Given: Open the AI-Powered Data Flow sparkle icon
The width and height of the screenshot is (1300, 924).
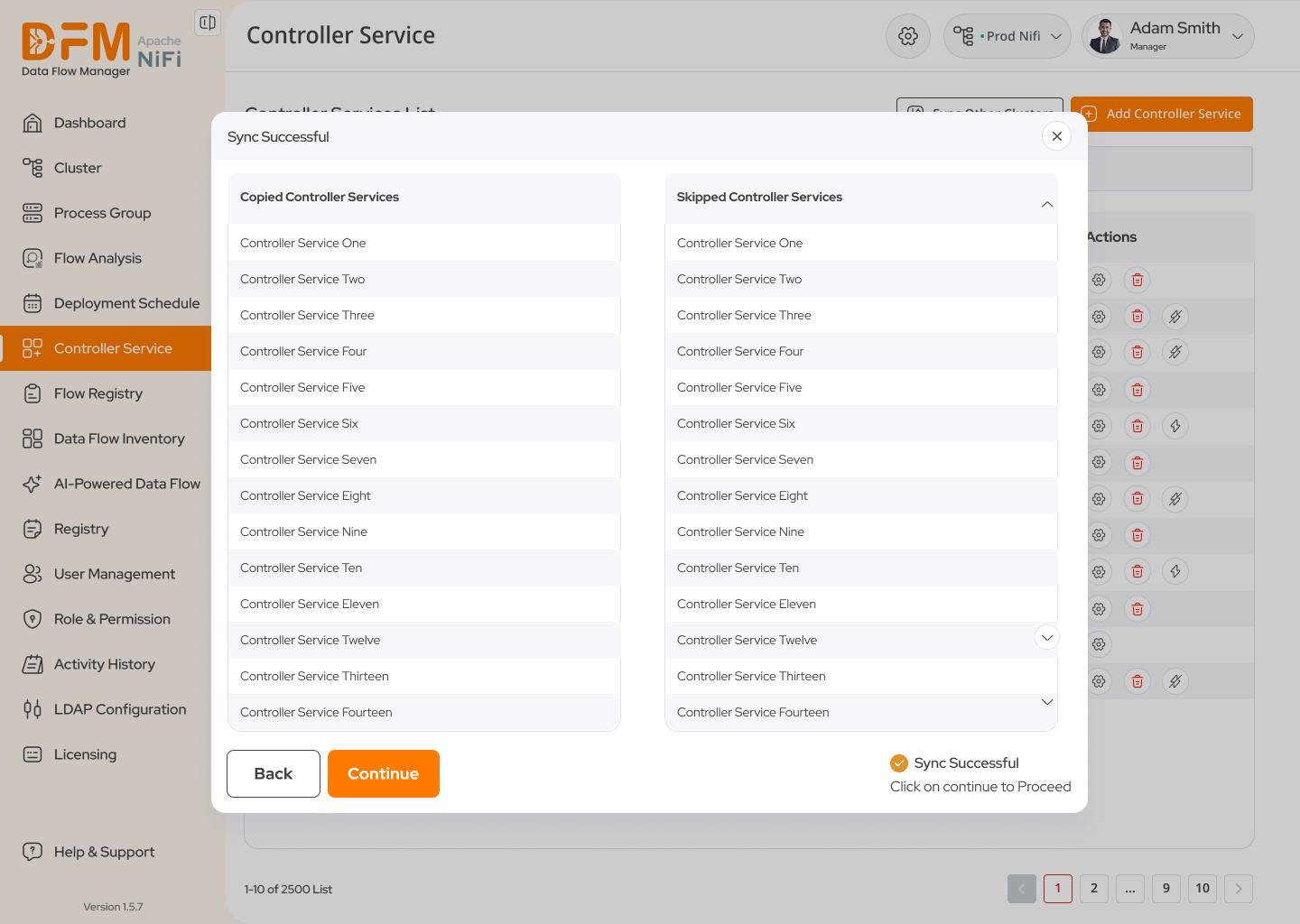Looking at the screenshot, I should [32, 484].
